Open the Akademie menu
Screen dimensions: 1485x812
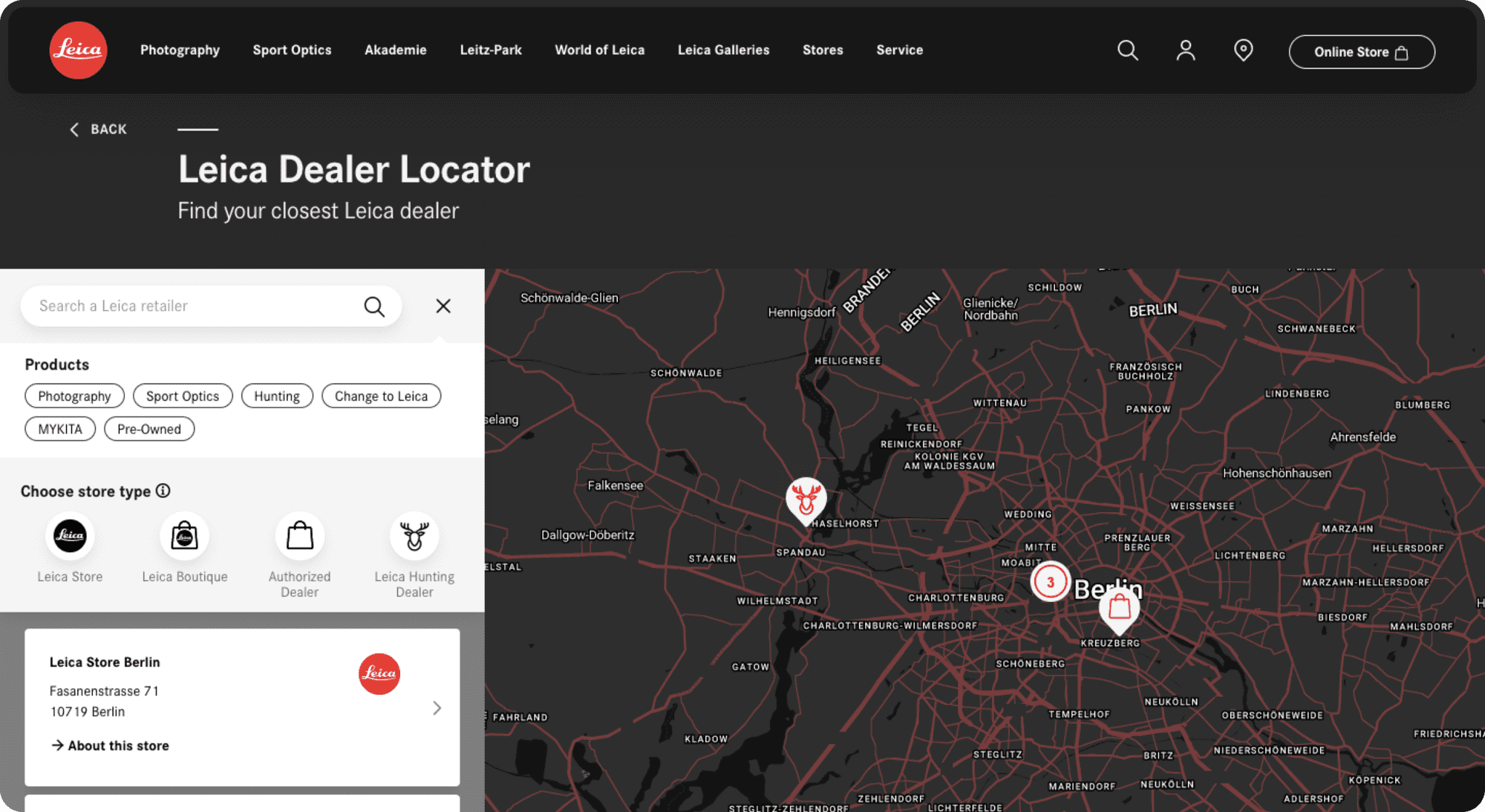tap(396, 50)
